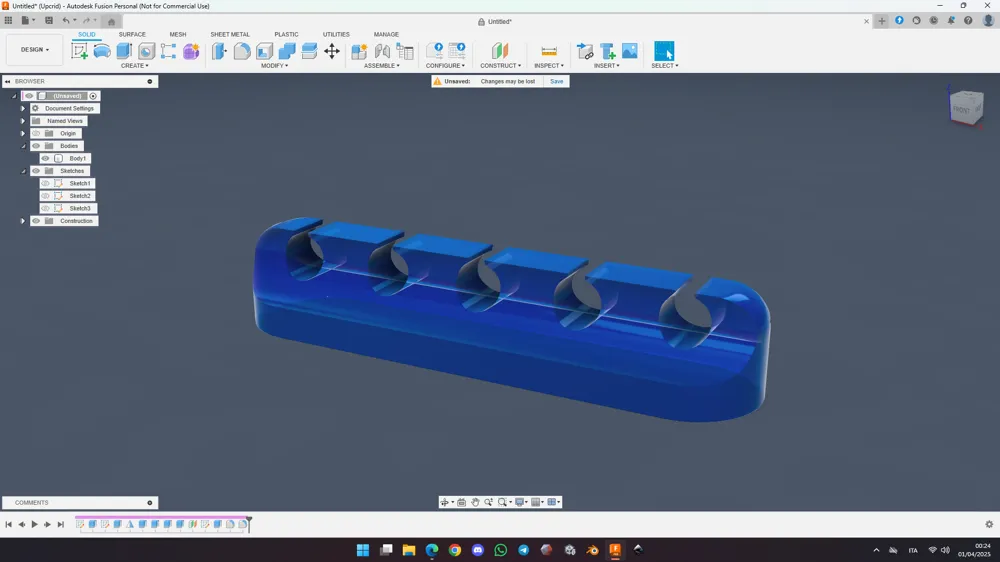Expand the Document Settings node
The height and width of the screenshot is (562, 1000).
tap(23, 108)
